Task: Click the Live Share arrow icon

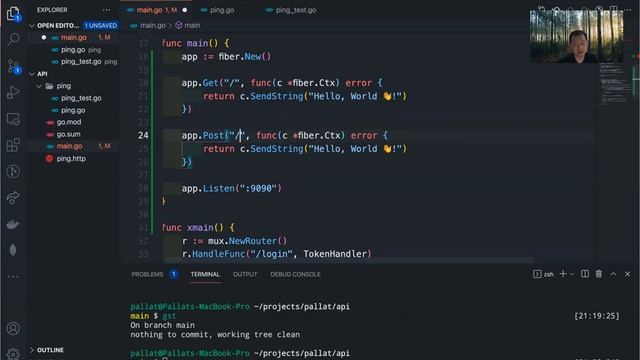Action: click(13, 198)
